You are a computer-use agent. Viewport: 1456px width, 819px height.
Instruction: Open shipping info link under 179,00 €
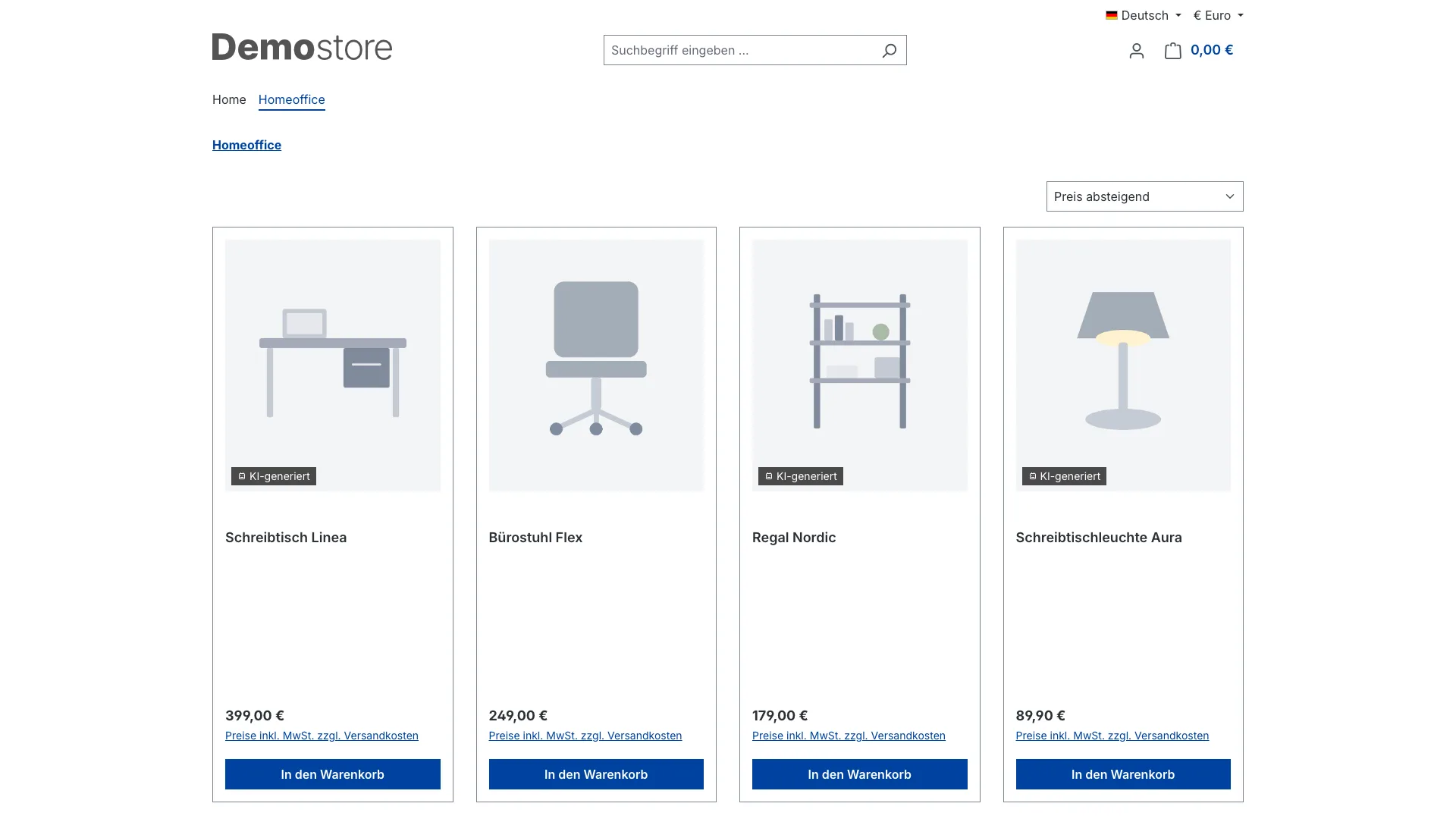(849, 736)
